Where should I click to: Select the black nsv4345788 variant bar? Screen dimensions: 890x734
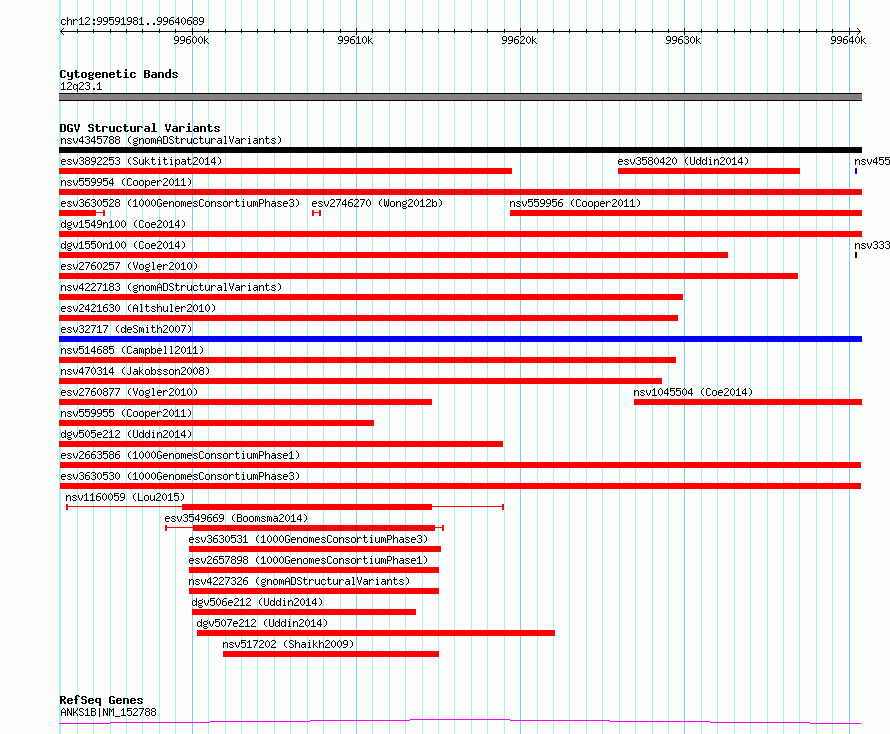tap(460, 150)
